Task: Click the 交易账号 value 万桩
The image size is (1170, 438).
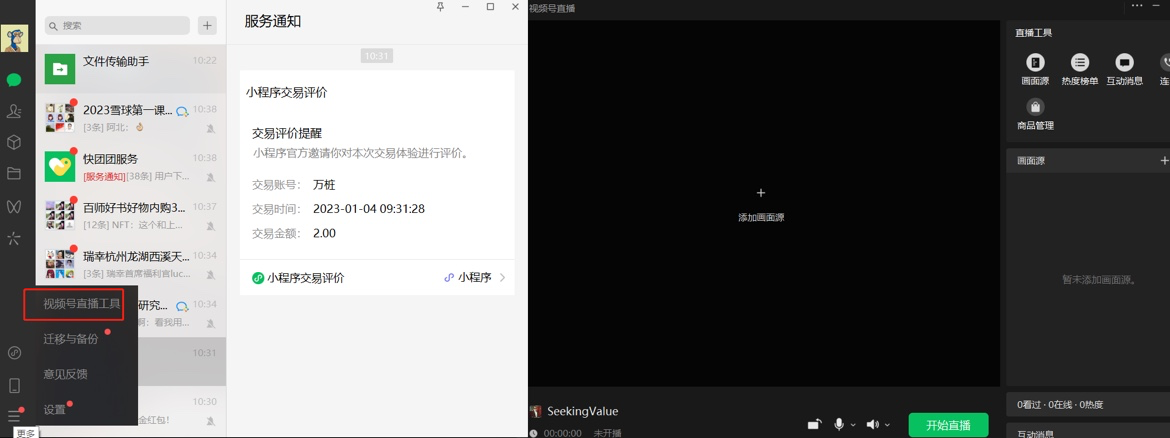Action: point(324,184)
